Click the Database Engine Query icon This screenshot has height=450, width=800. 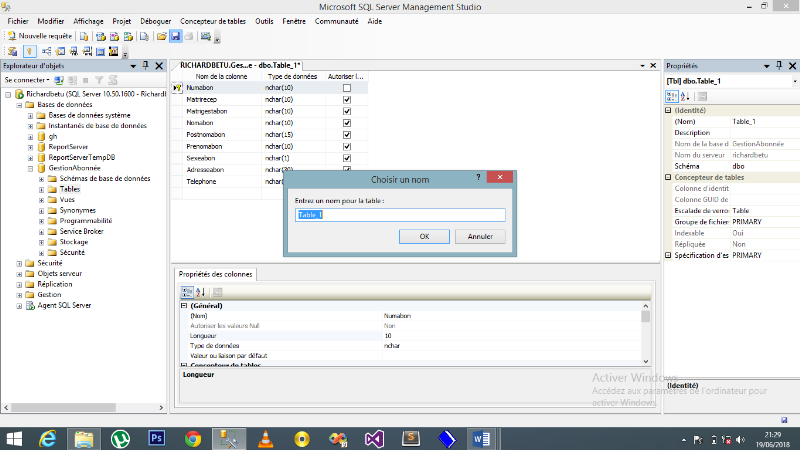point(84,36)
